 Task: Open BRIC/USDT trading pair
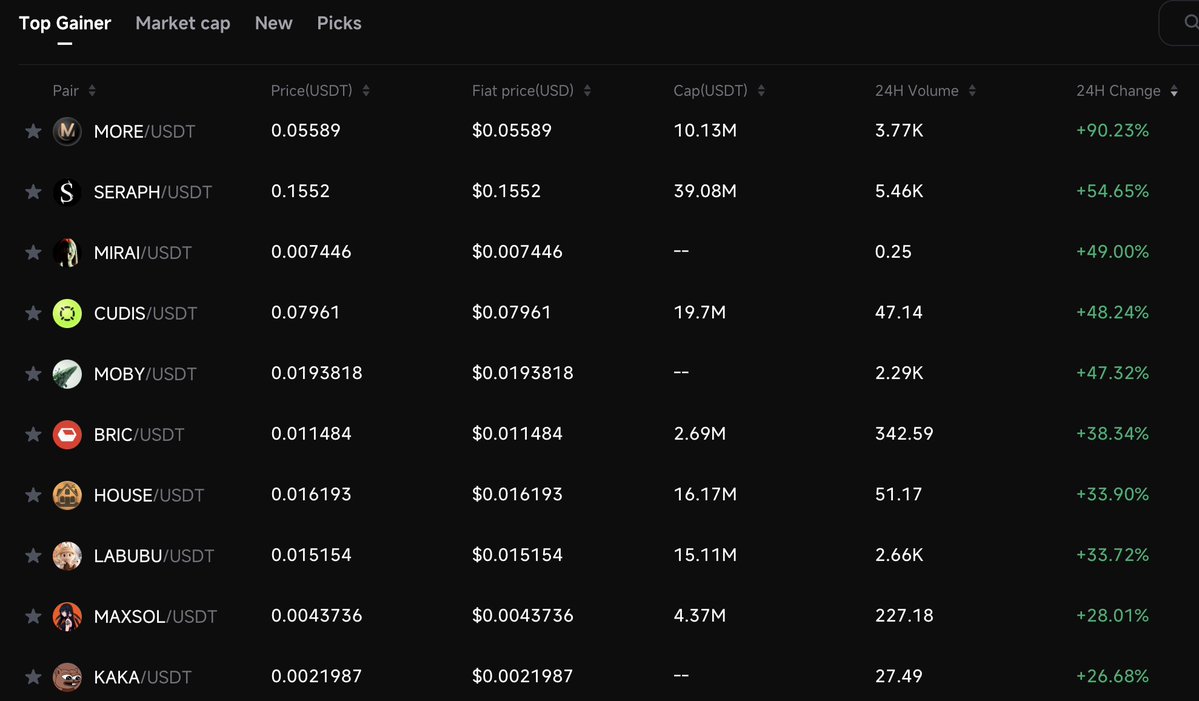(139, 434)
